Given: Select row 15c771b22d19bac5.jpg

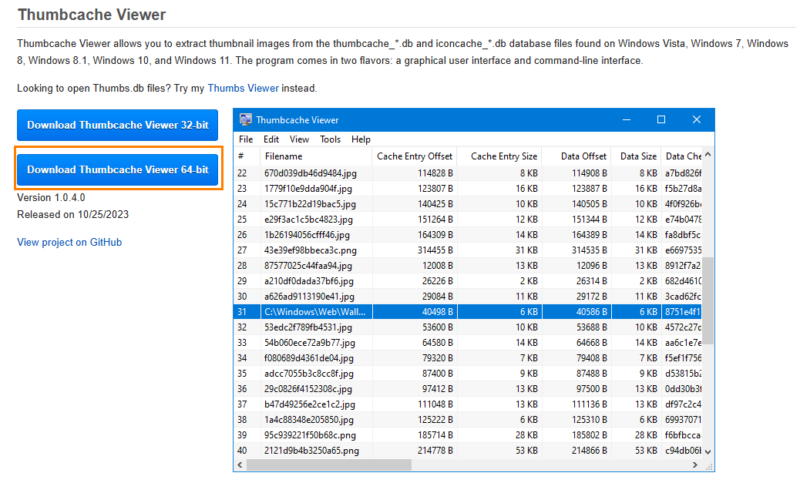Looking at the screenshot, I should [x=468, y=204].
